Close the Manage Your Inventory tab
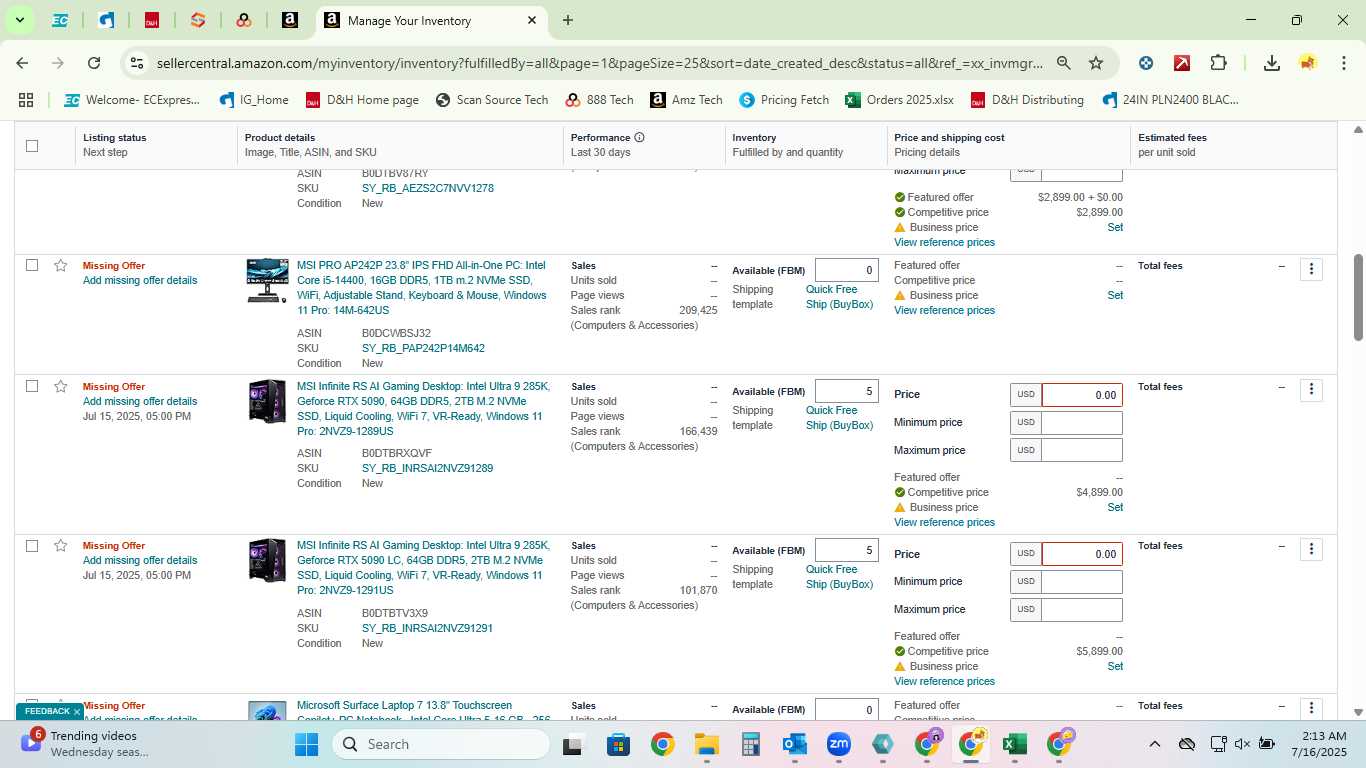The image size is (1366, 768). click(532, 20)
